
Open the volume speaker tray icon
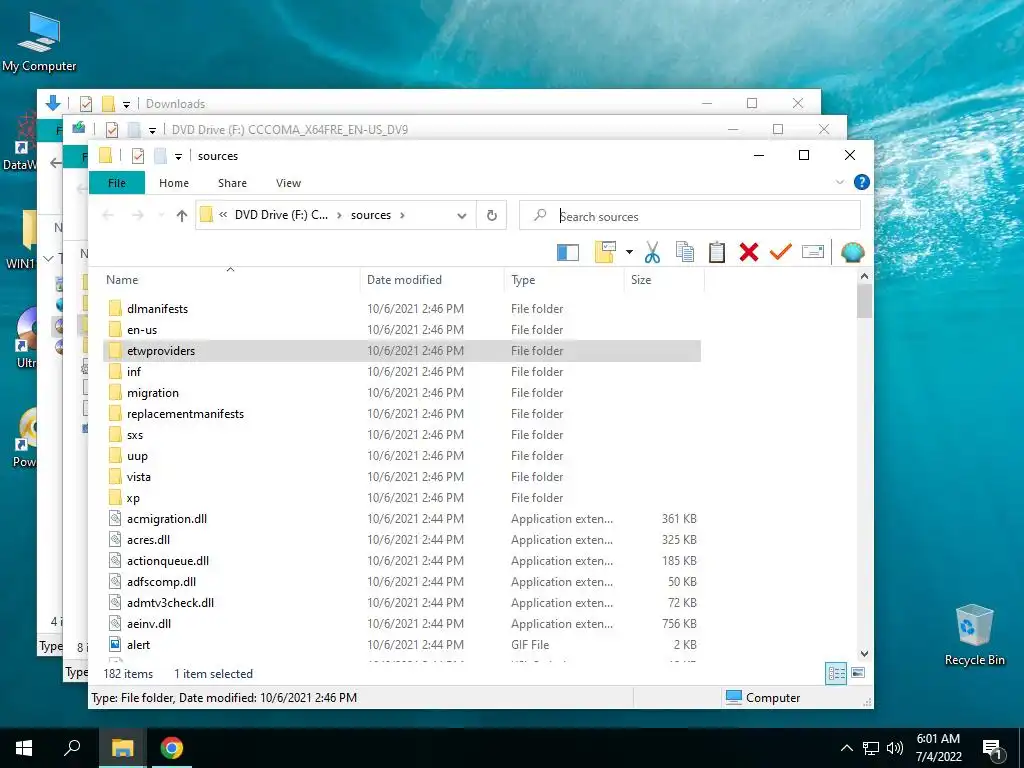click(895, 748)
